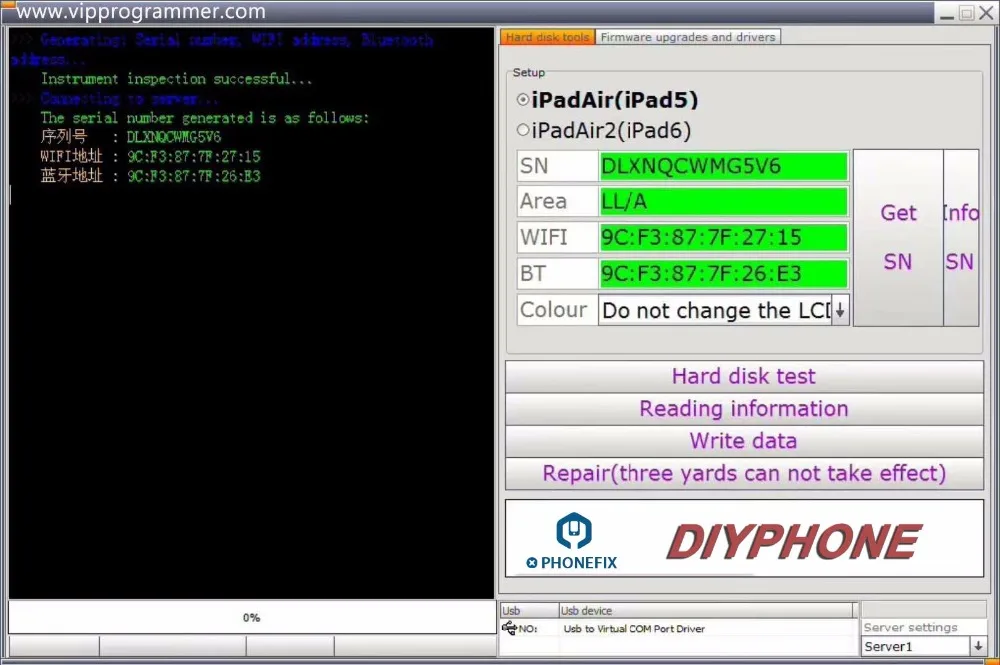Click the SN field showing DLXNQCWMG5V6
The image size is (1000, 665).
click(x=723, y=166)
